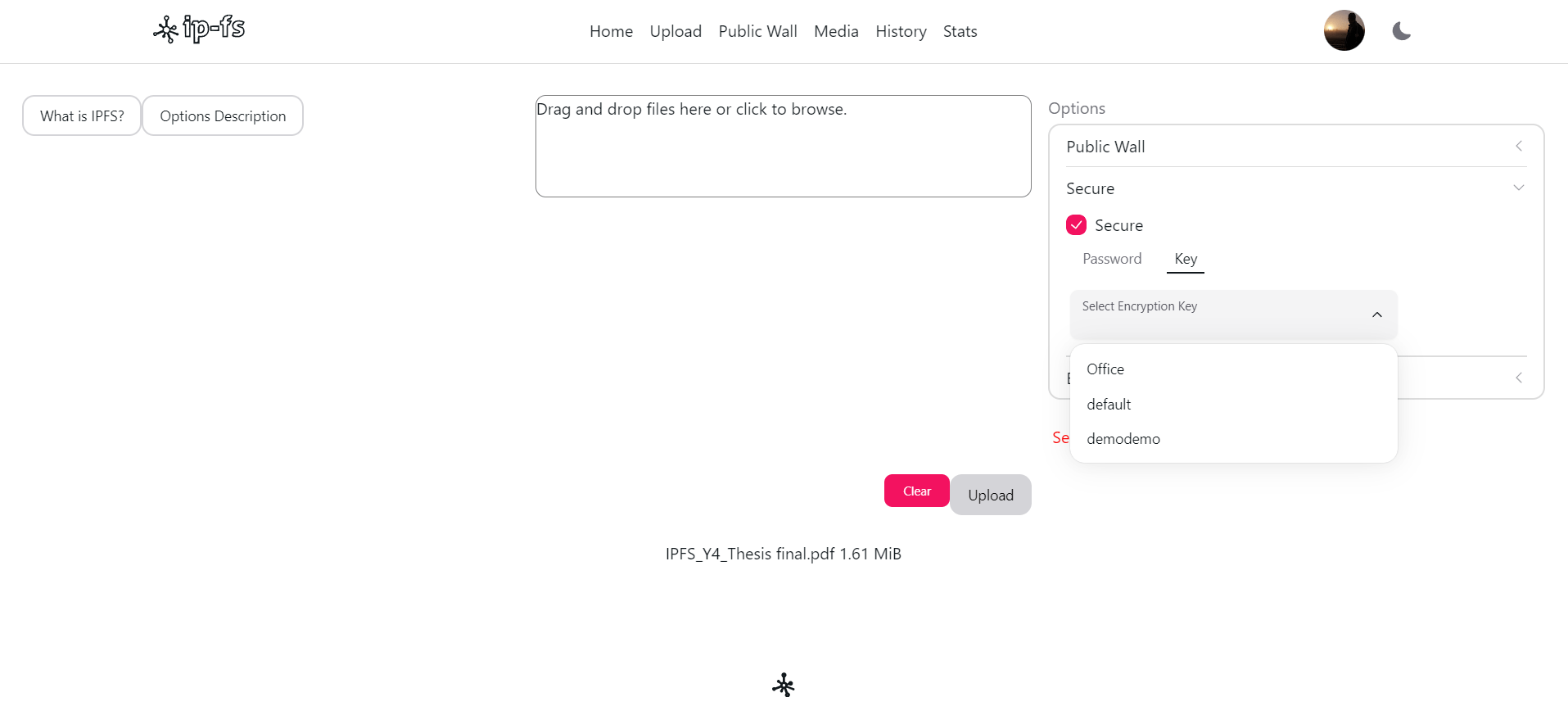Open the user profile avatar
Screen dimensions: 1568x706
pyautogui.click(x=1344, y=31)
